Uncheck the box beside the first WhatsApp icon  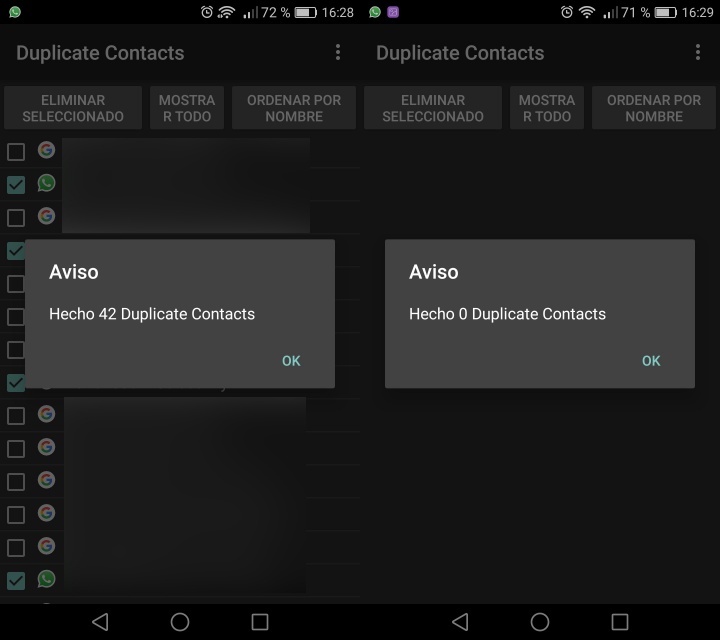tap(16, 185)
